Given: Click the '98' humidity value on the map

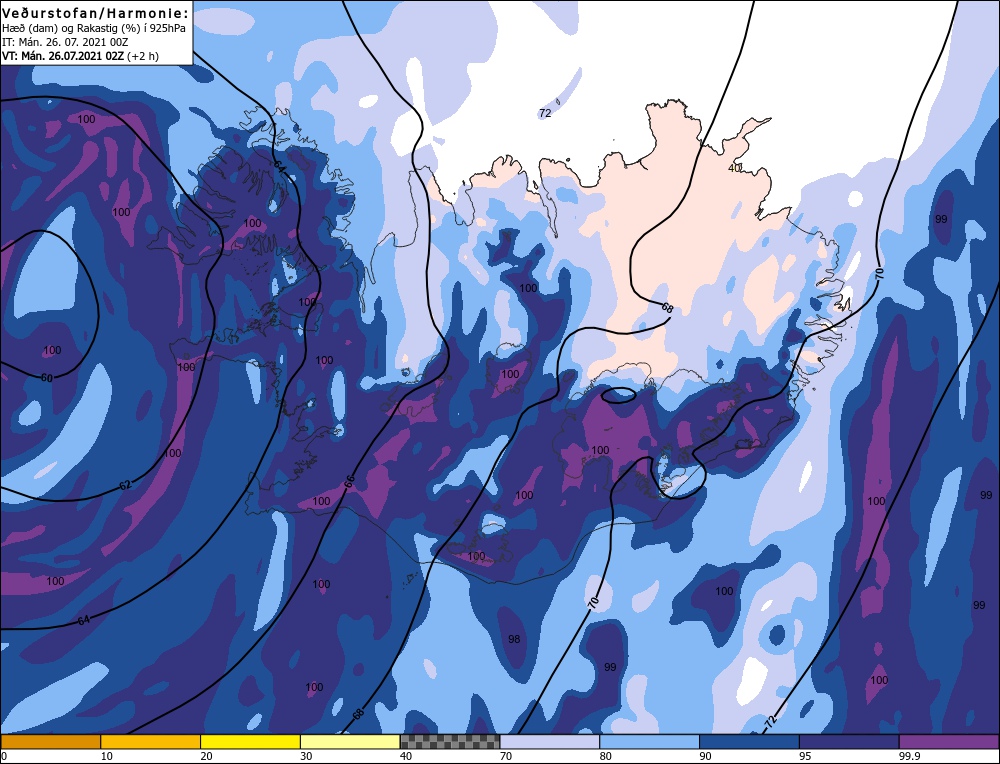Looking at the screenshot, I should pyautogui.click(x=514, y=638).
